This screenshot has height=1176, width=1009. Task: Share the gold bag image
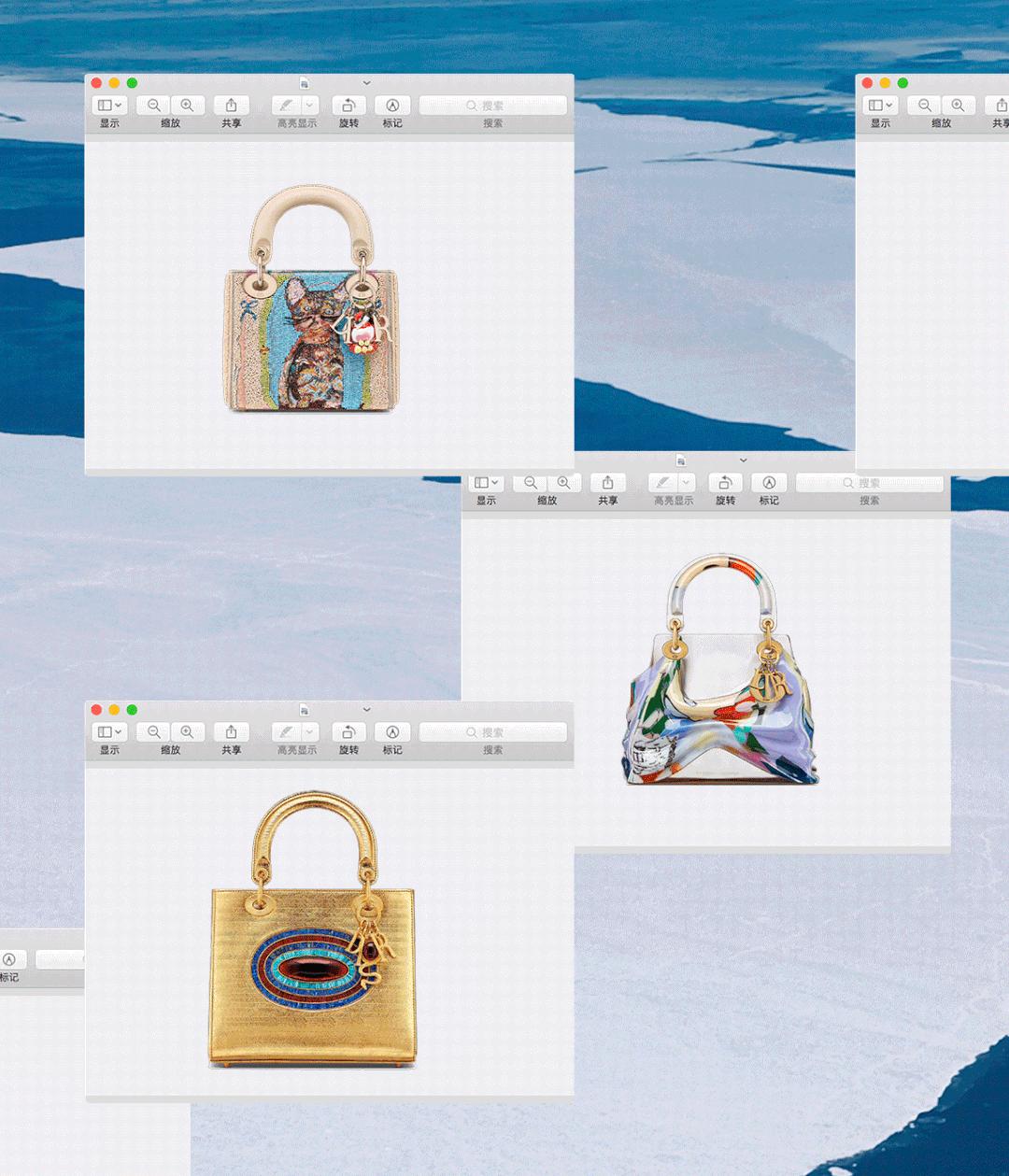[x=232, y=732]
